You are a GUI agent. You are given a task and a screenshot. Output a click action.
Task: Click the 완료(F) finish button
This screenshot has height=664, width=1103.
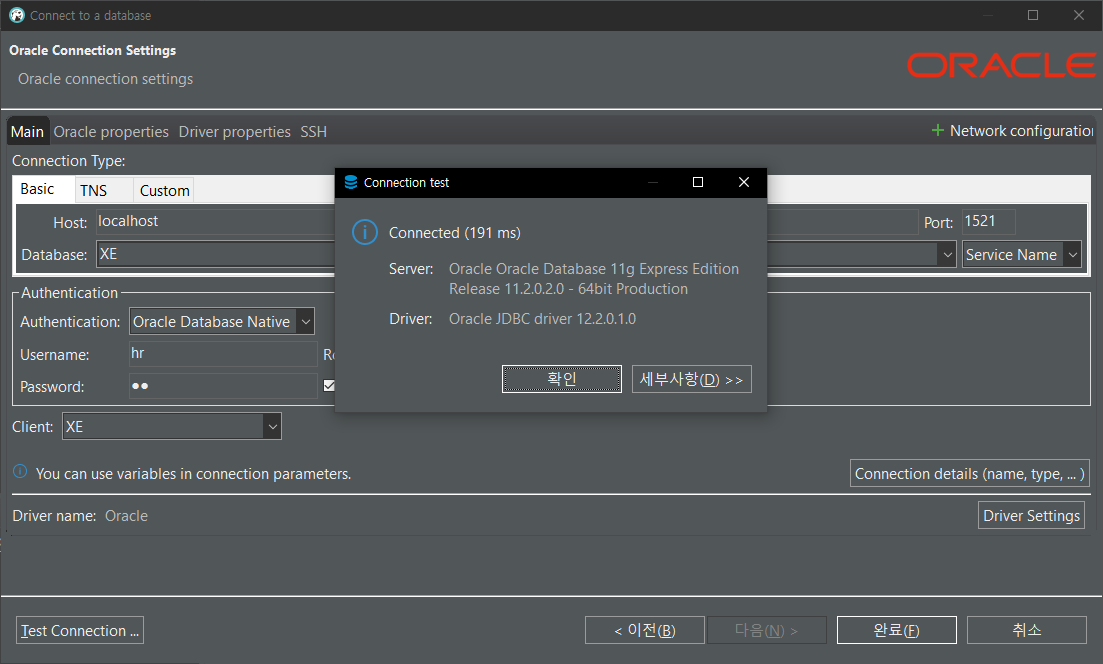(x=896, y=630)
